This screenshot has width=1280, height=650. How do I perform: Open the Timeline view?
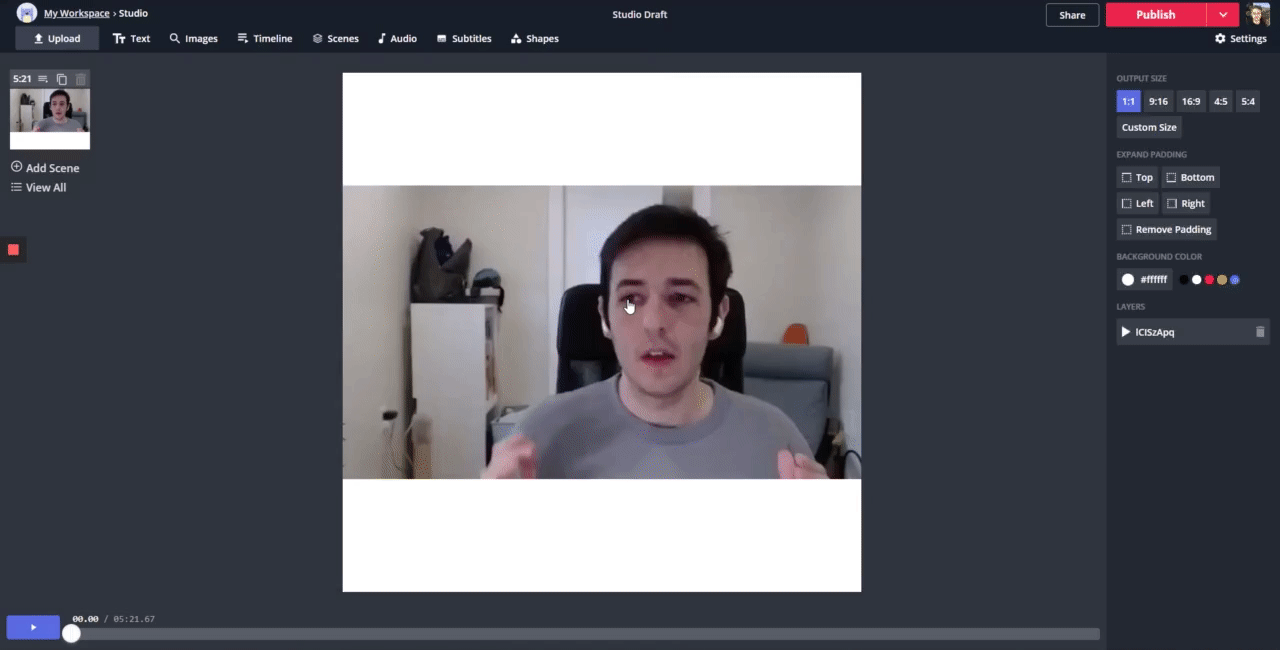pos(265,38)
